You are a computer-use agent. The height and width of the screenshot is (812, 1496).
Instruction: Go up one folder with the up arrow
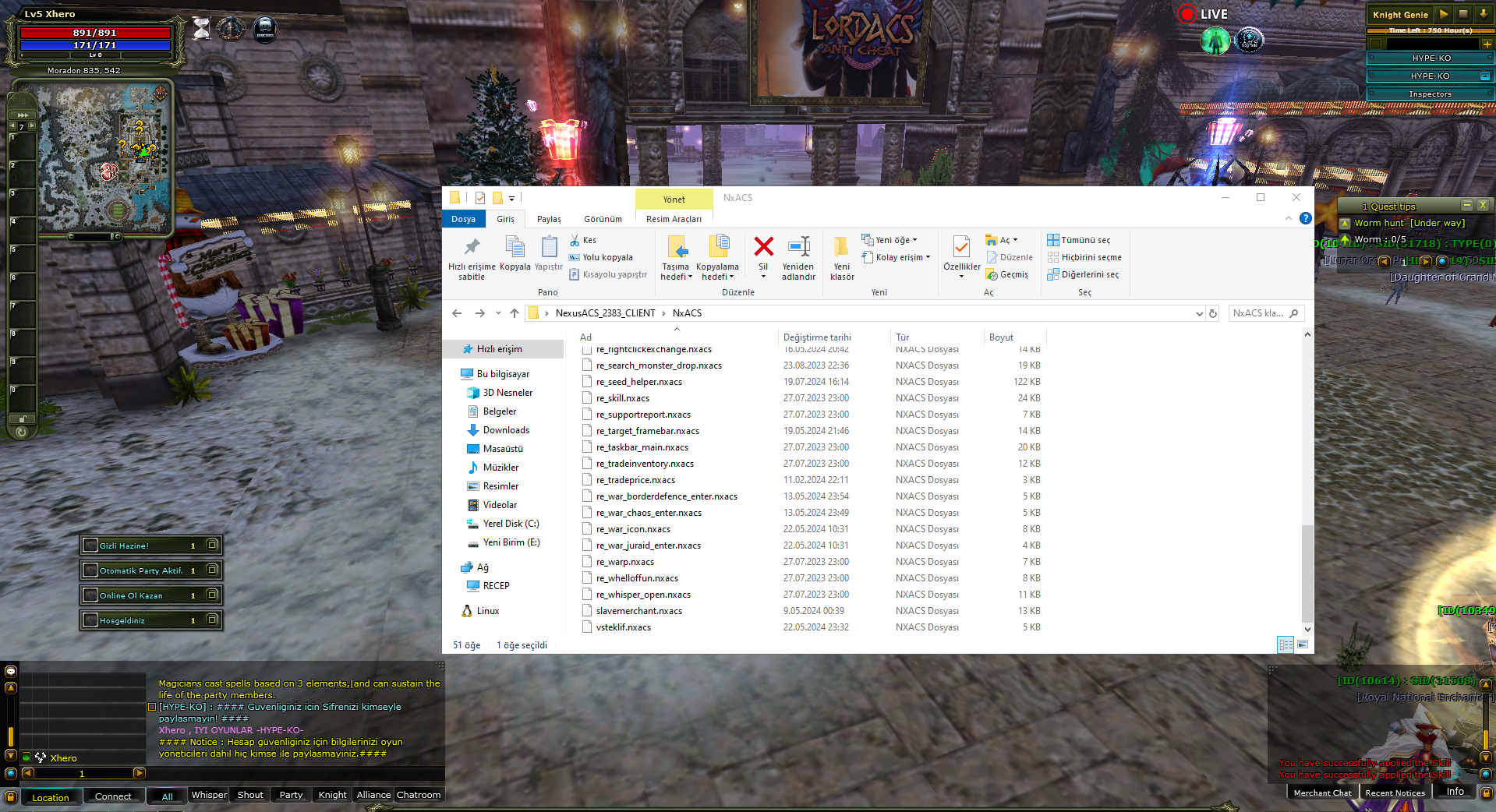click(515, 313)
